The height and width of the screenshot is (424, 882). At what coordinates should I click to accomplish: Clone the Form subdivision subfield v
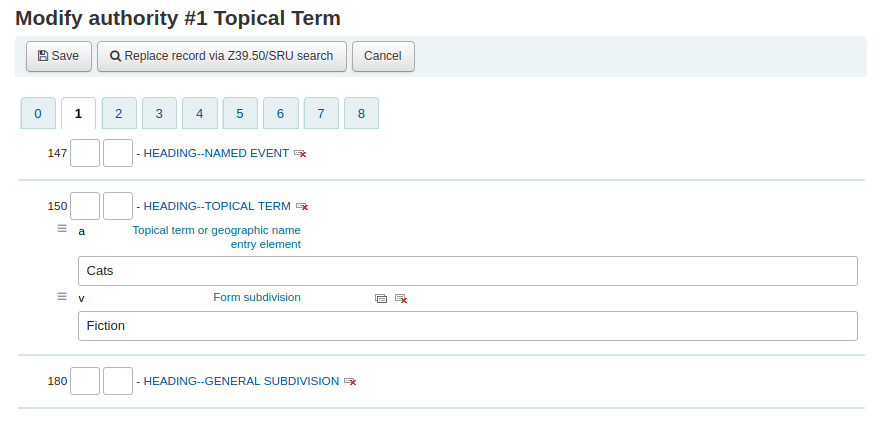pyautogui.click(x=381, y=299)
